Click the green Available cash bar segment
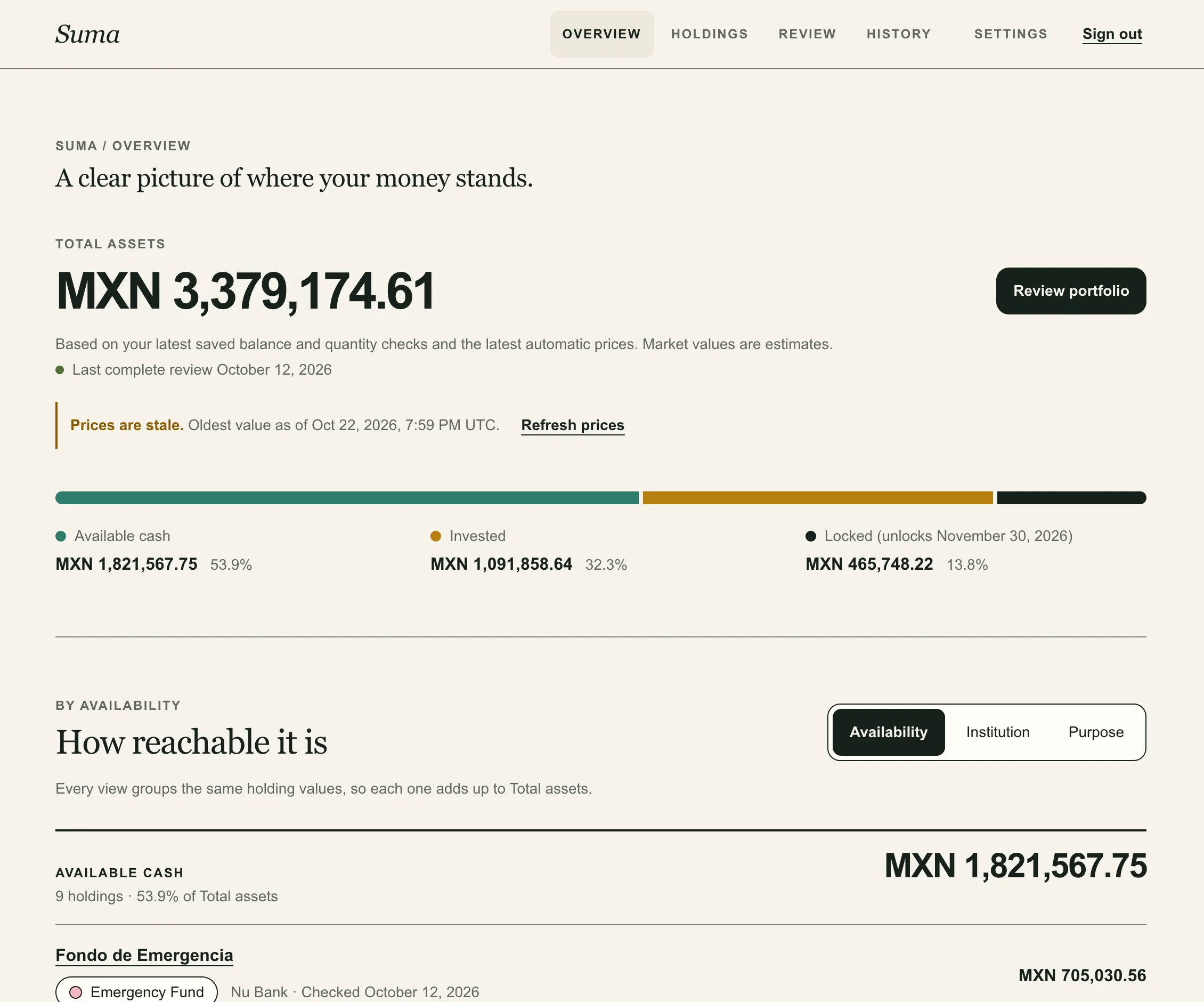 [x=346, y=497]
